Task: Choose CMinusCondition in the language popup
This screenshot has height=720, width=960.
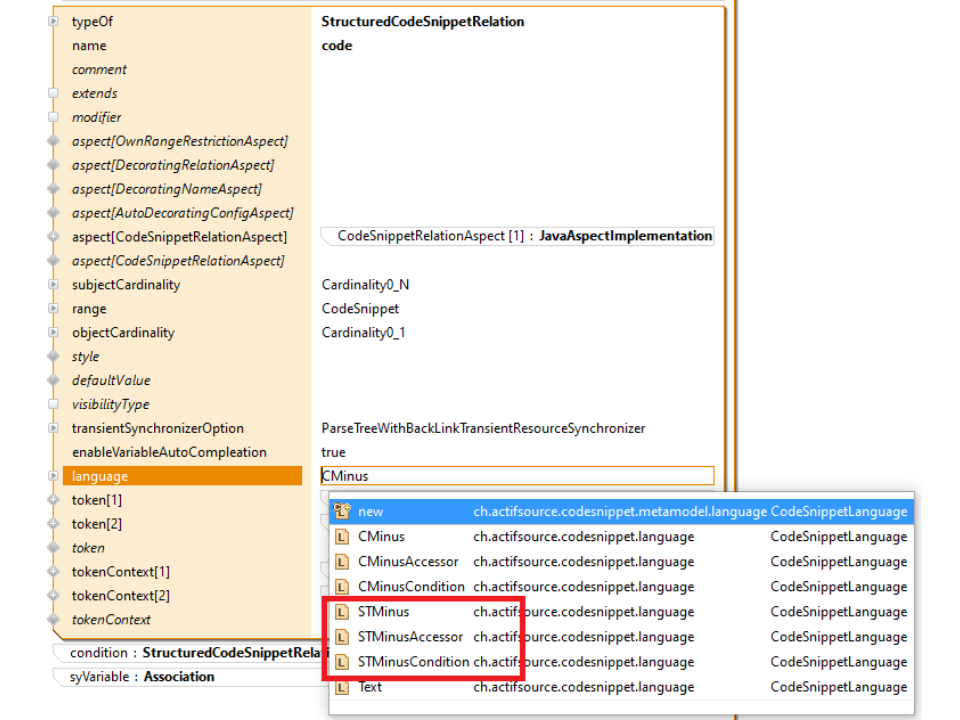Action: pyautogui.click(x=411, y=587)
